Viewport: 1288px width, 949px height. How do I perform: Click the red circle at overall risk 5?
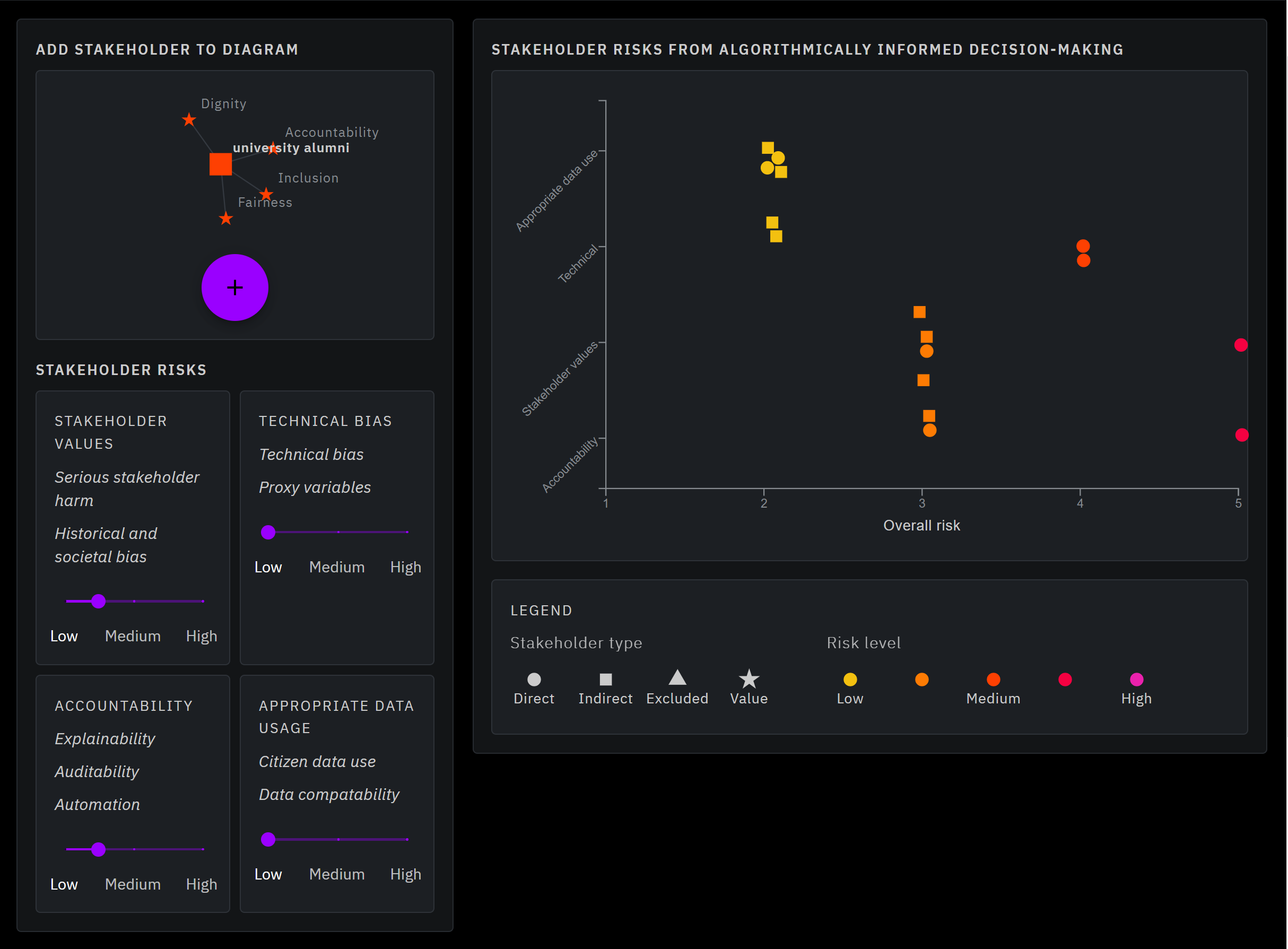pos(1240,345)
